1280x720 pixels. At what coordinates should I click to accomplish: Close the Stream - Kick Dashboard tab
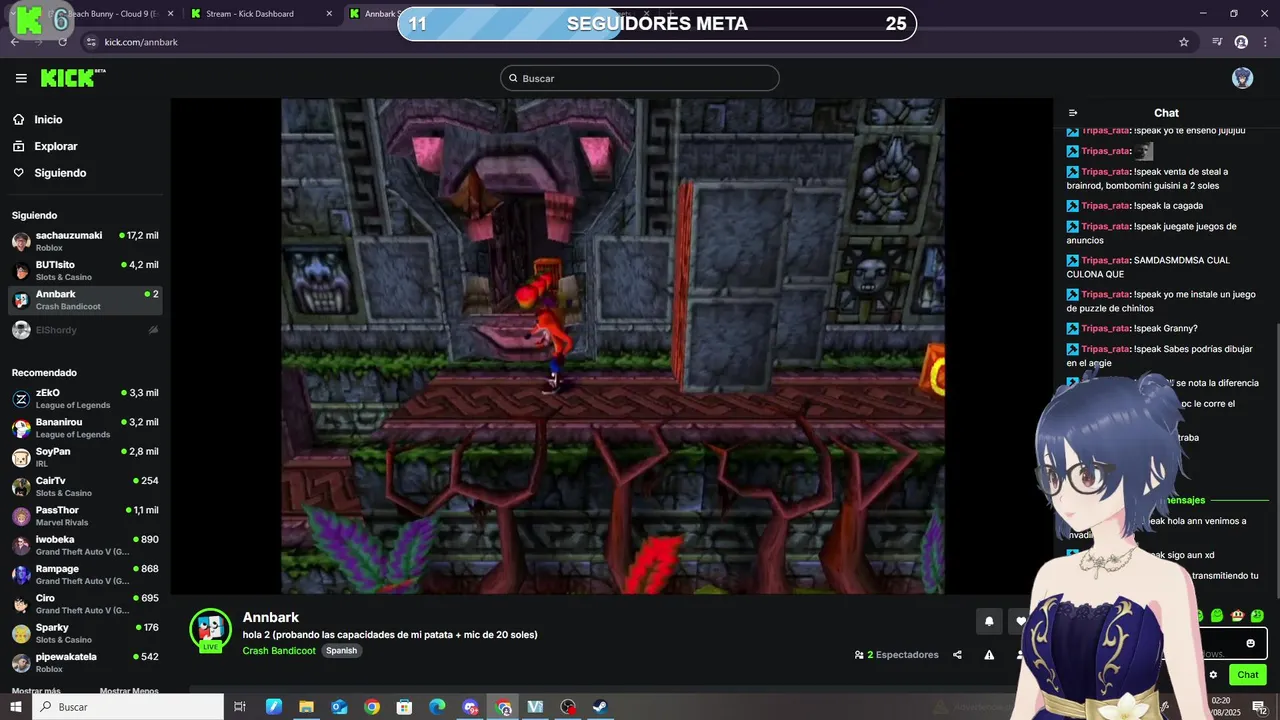point(329,14)
